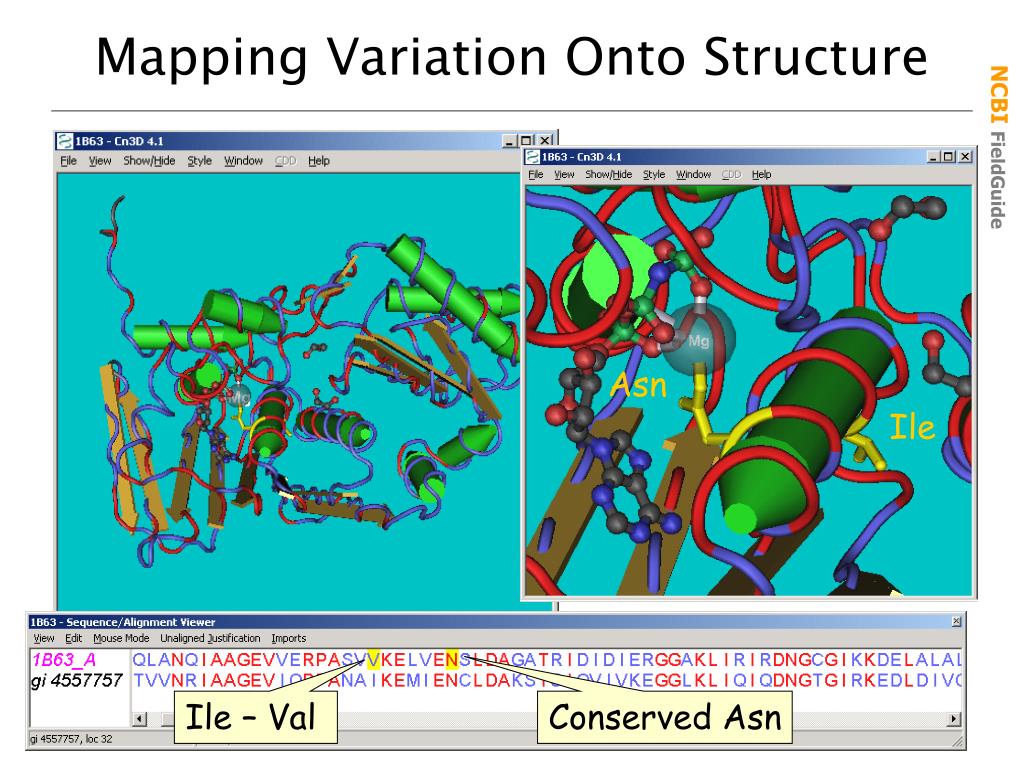1024x768 pixels.
Task: Select the gi 4557757 sequence row label
Action: click(x=76, y=680)
